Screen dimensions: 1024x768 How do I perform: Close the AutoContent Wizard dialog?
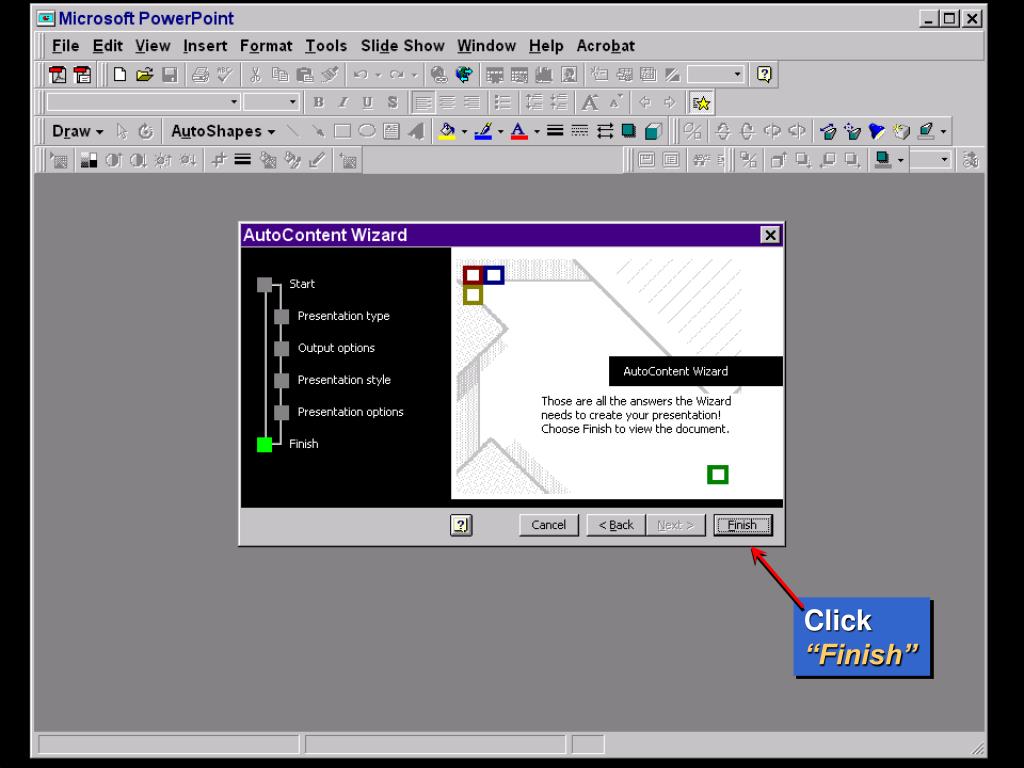click(770, 235)
